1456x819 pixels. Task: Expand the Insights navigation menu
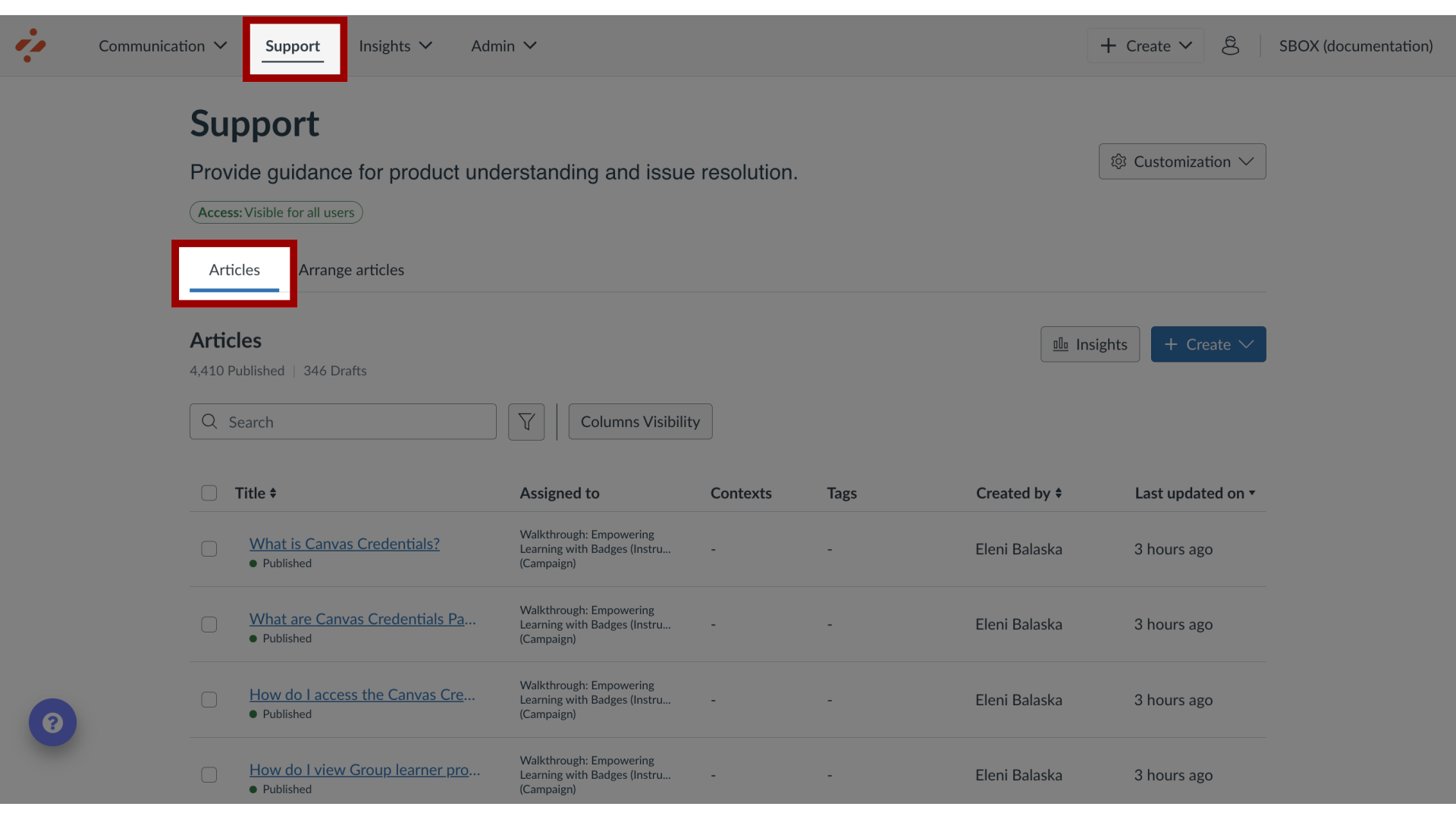point(395,45)
